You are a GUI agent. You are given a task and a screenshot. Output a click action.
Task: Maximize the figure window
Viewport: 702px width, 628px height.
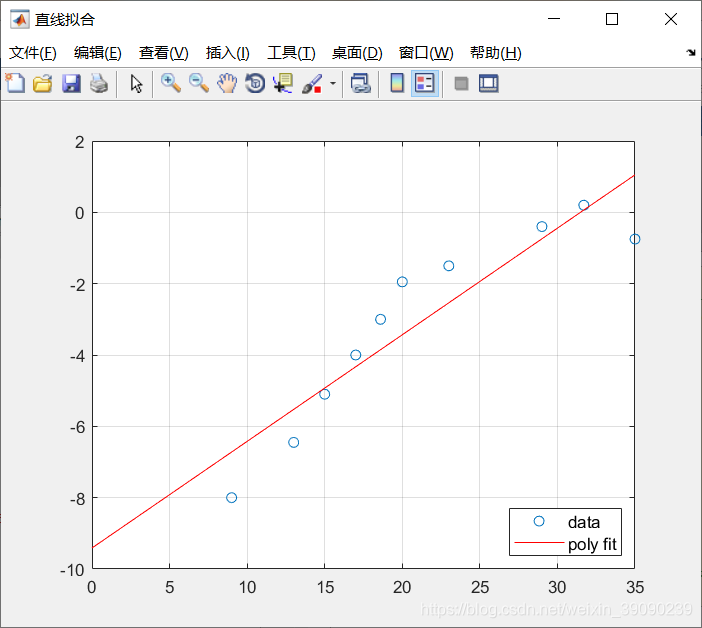click(x=612, y=19)
